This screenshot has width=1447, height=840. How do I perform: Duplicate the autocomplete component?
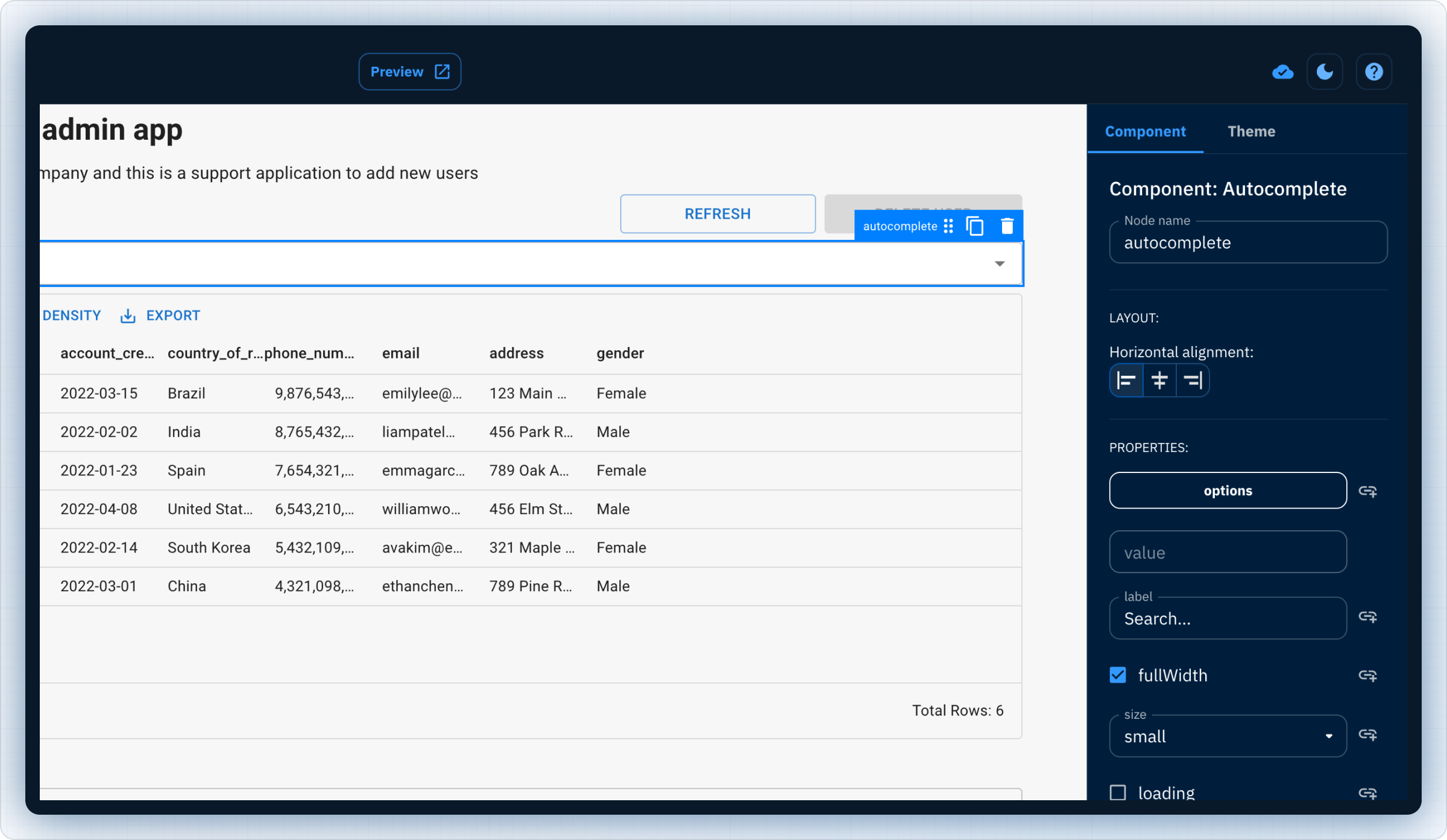[975, 225]
